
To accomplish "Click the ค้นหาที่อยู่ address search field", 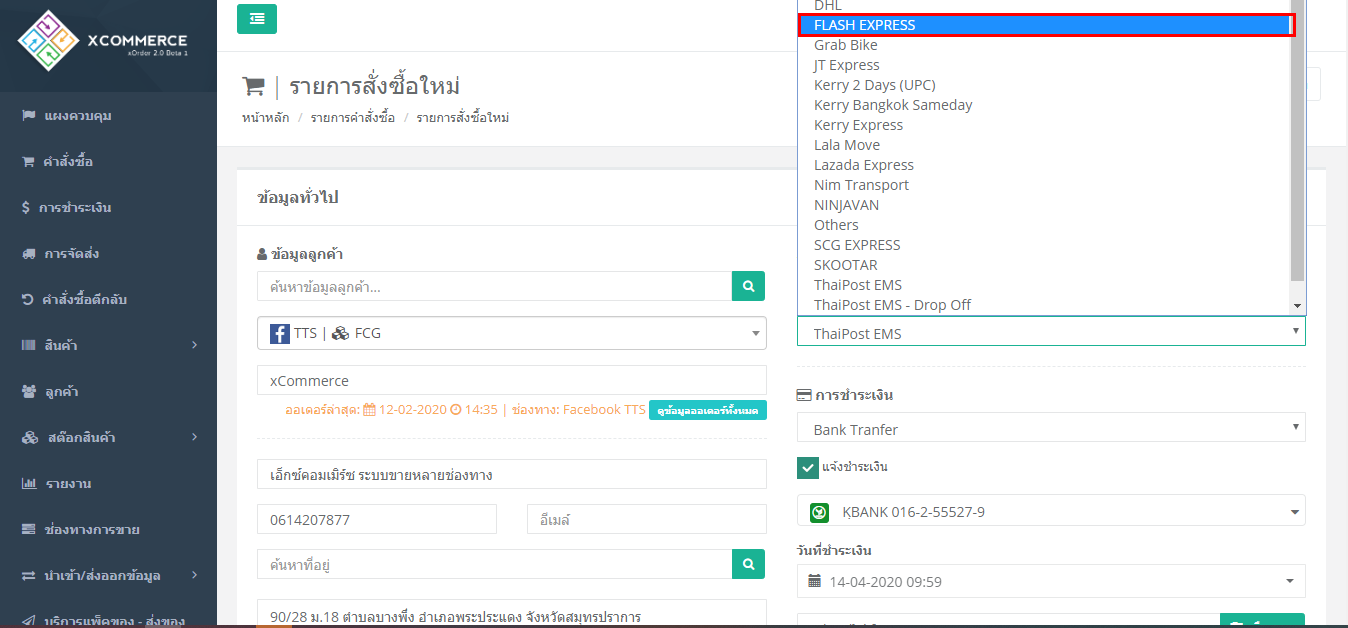I will pos(494,564).
